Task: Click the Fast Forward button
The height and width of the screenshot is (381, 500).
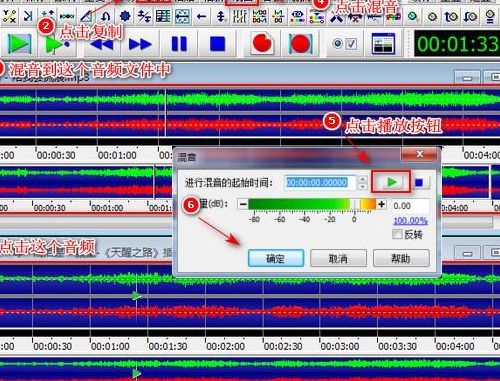Action: [x=140, y=44]
